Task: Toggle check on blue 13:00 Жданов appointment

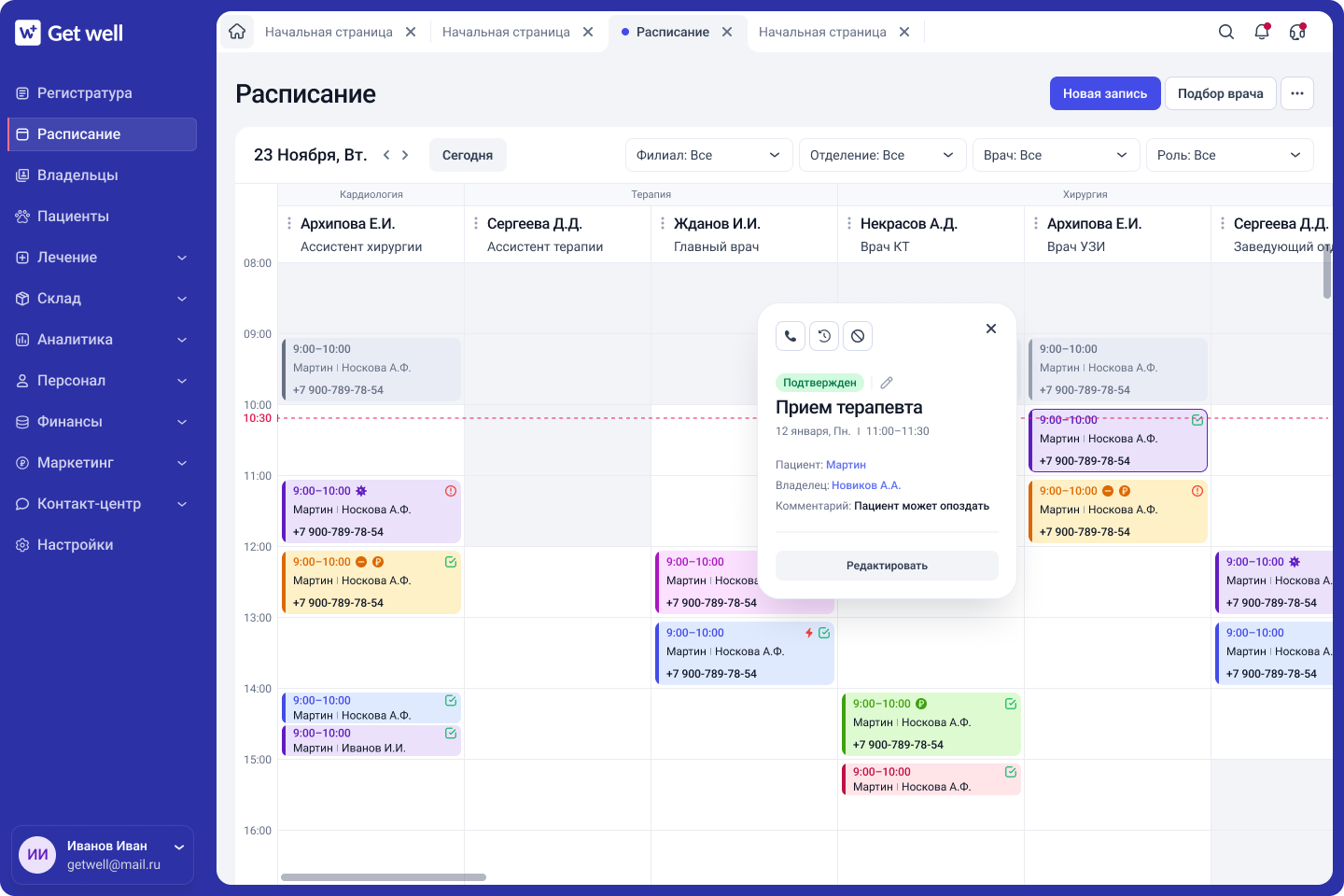Action: click(x=824, y=633)
